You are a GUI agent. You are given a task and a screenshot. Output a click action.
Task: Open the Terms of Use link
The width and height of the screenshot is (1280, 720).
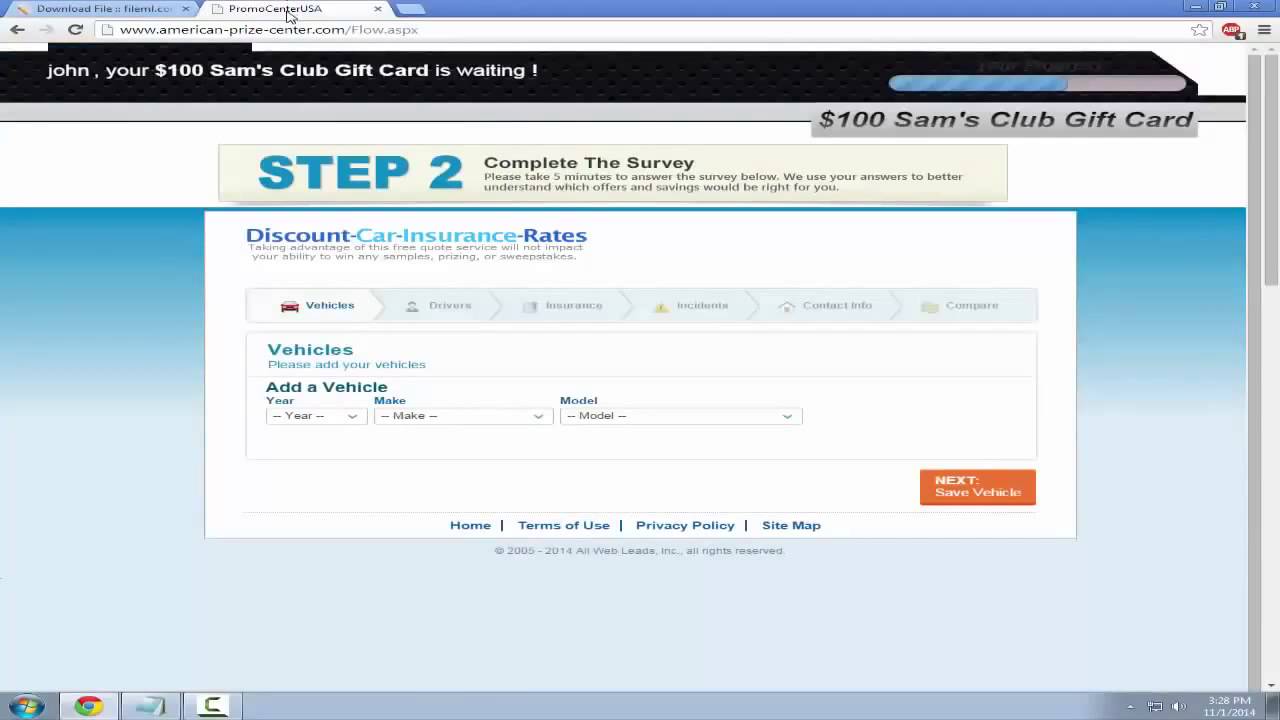563,525
